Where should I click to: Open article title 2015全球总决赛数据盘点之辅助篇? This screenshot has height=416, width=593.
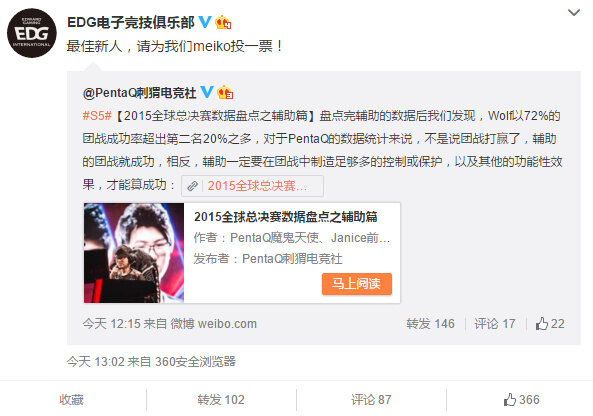tap(286, 217)
